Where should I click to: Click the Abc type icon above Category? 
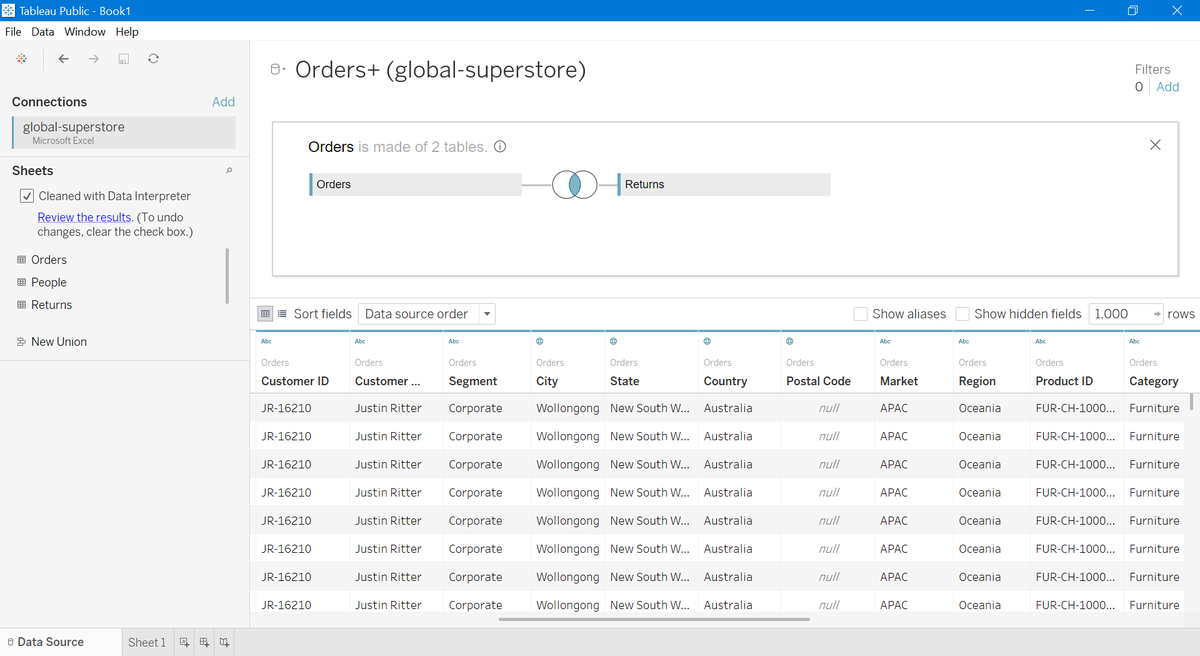[x=1134, y=342]
